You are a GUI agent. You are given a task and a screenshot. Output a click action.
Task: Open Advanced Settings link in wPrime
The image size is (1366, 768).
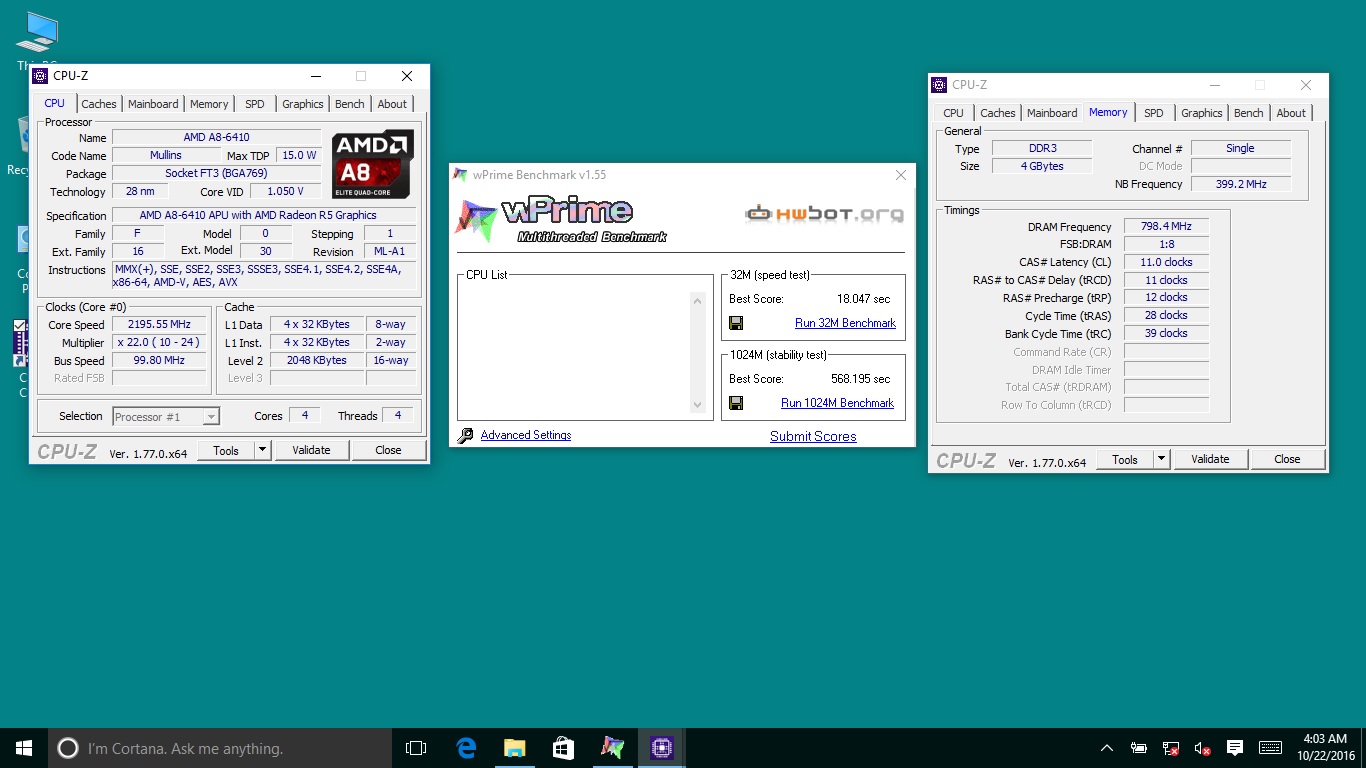(x=526, y=435)
